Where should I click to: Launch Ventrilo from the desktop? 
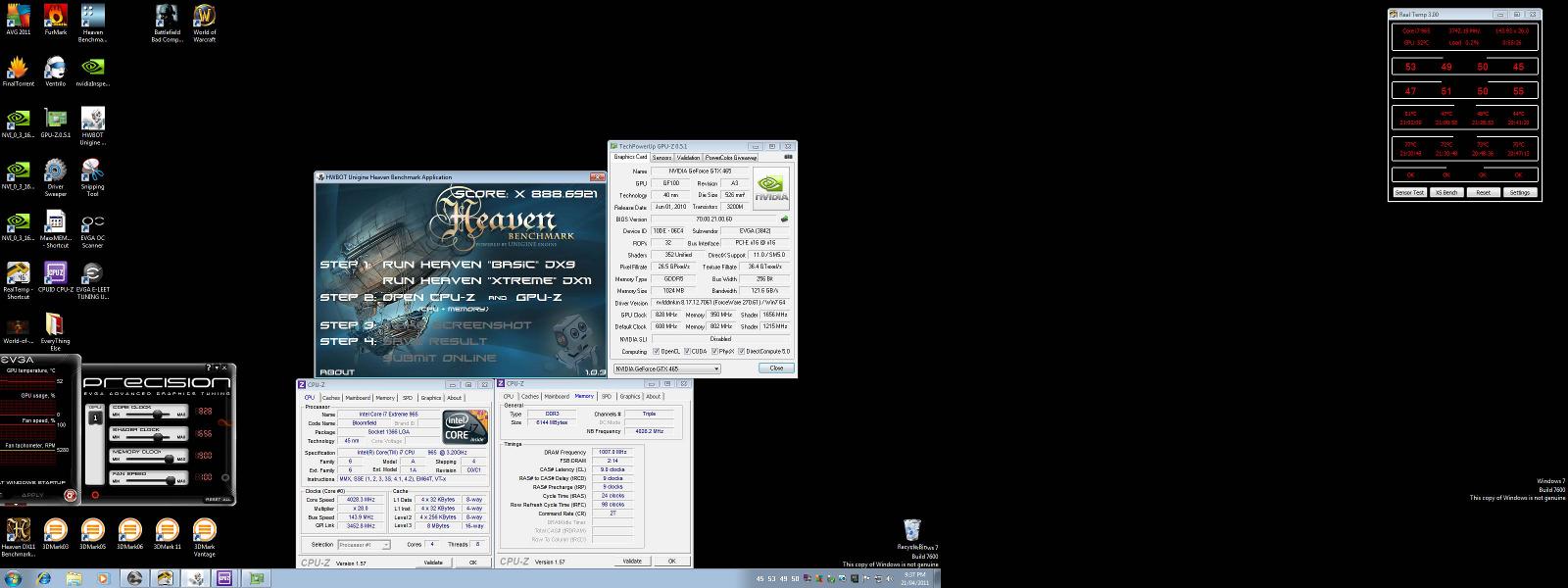(56, 71)
